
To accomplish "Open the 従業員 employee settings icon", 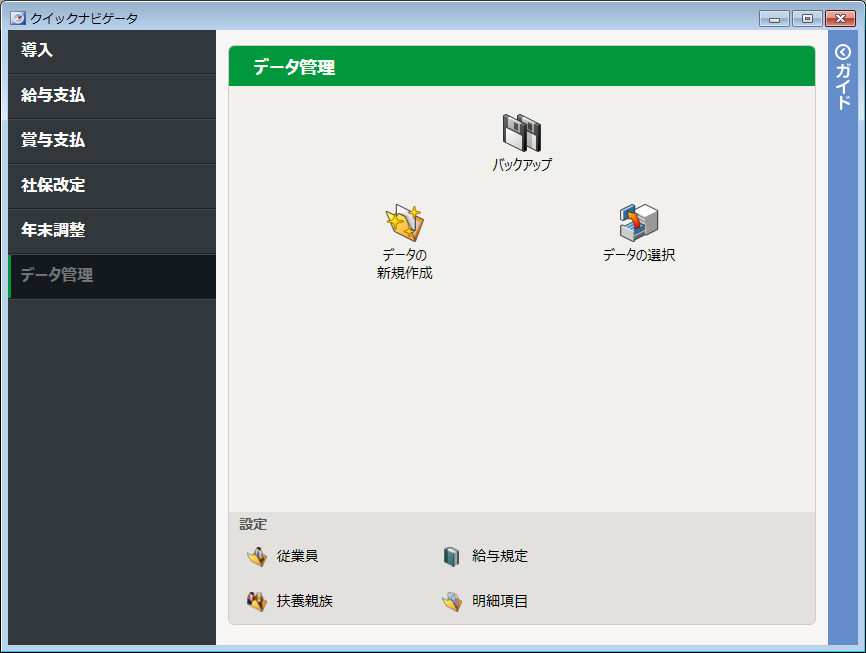I will tap(257, 557).
